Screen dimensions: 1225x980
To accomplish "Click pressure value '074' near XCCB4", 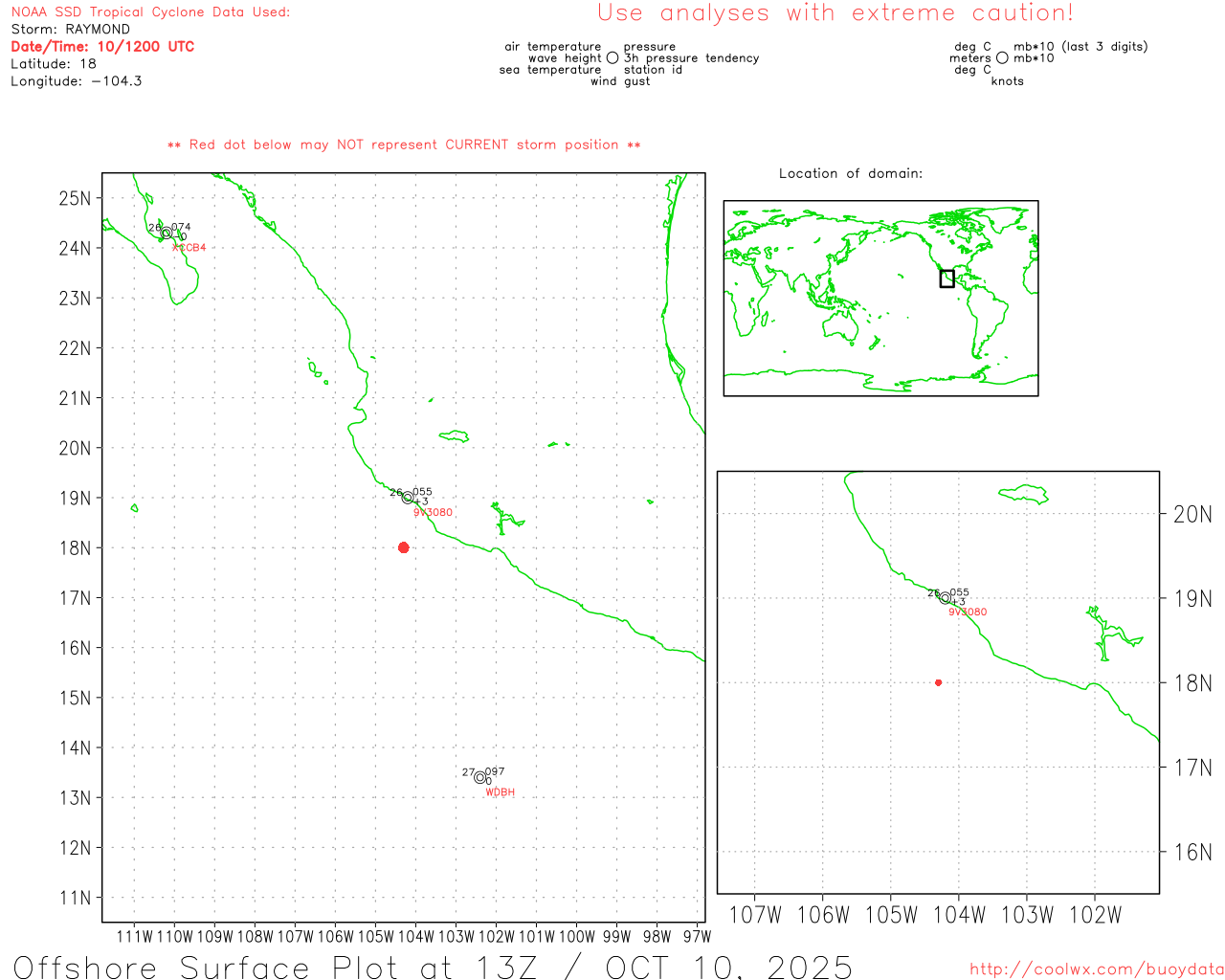I will coord(181,228).
